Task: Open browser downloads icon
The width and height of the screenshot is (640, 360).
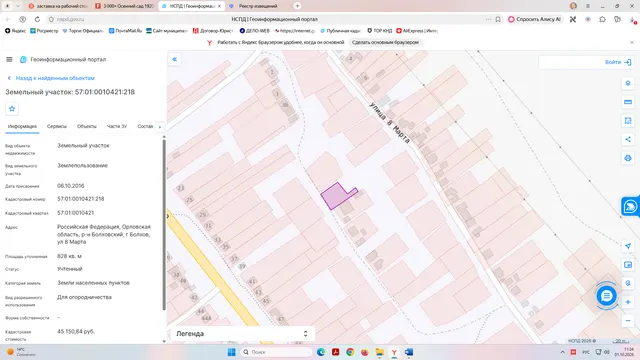Action: pos(632,19)
